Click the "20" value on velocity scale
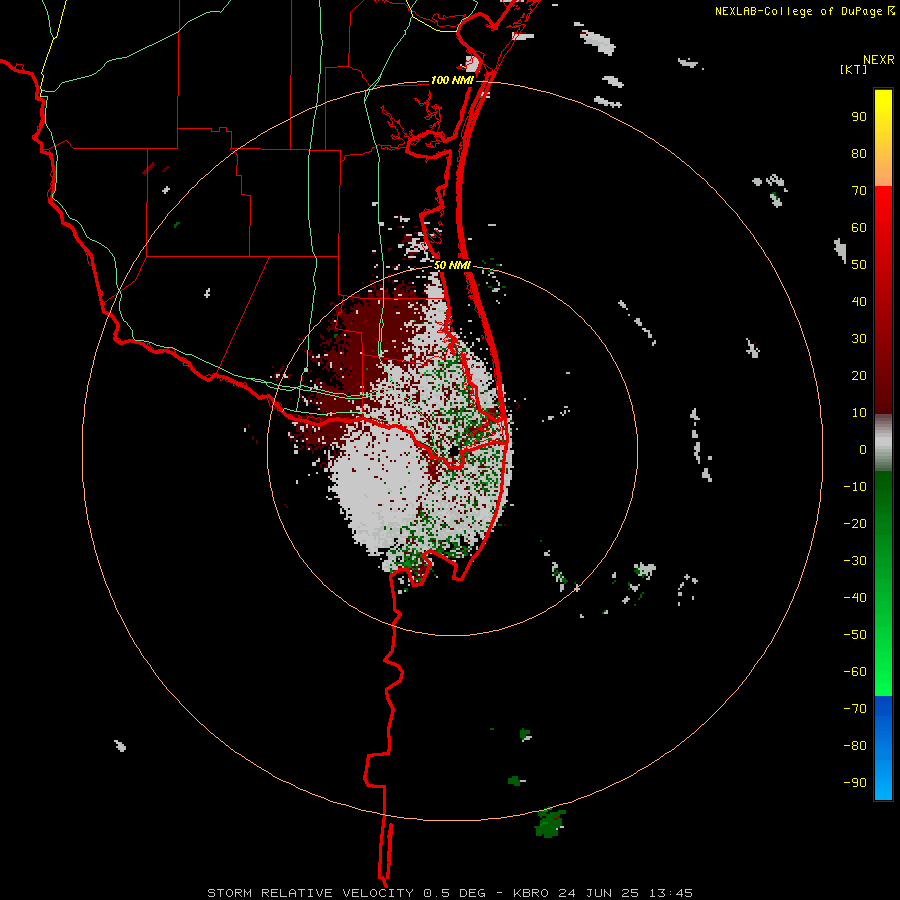Viewport: 900px width, 900px height. point(859,375)
